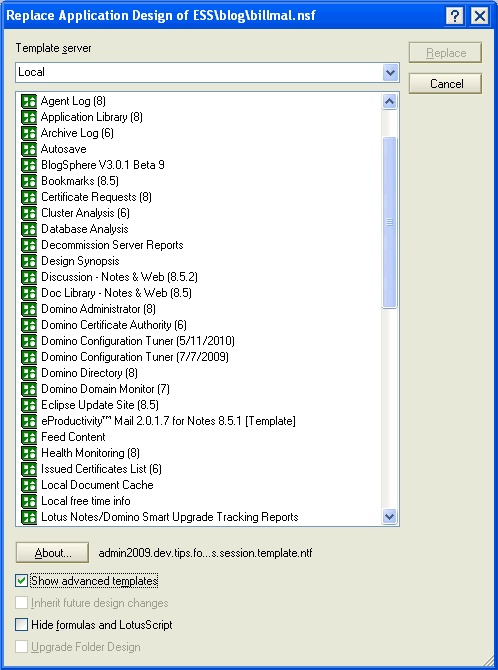Click the Doc Library - Notes & Web icon
This screenshot has height=670, width=498.
pos(29,293)
